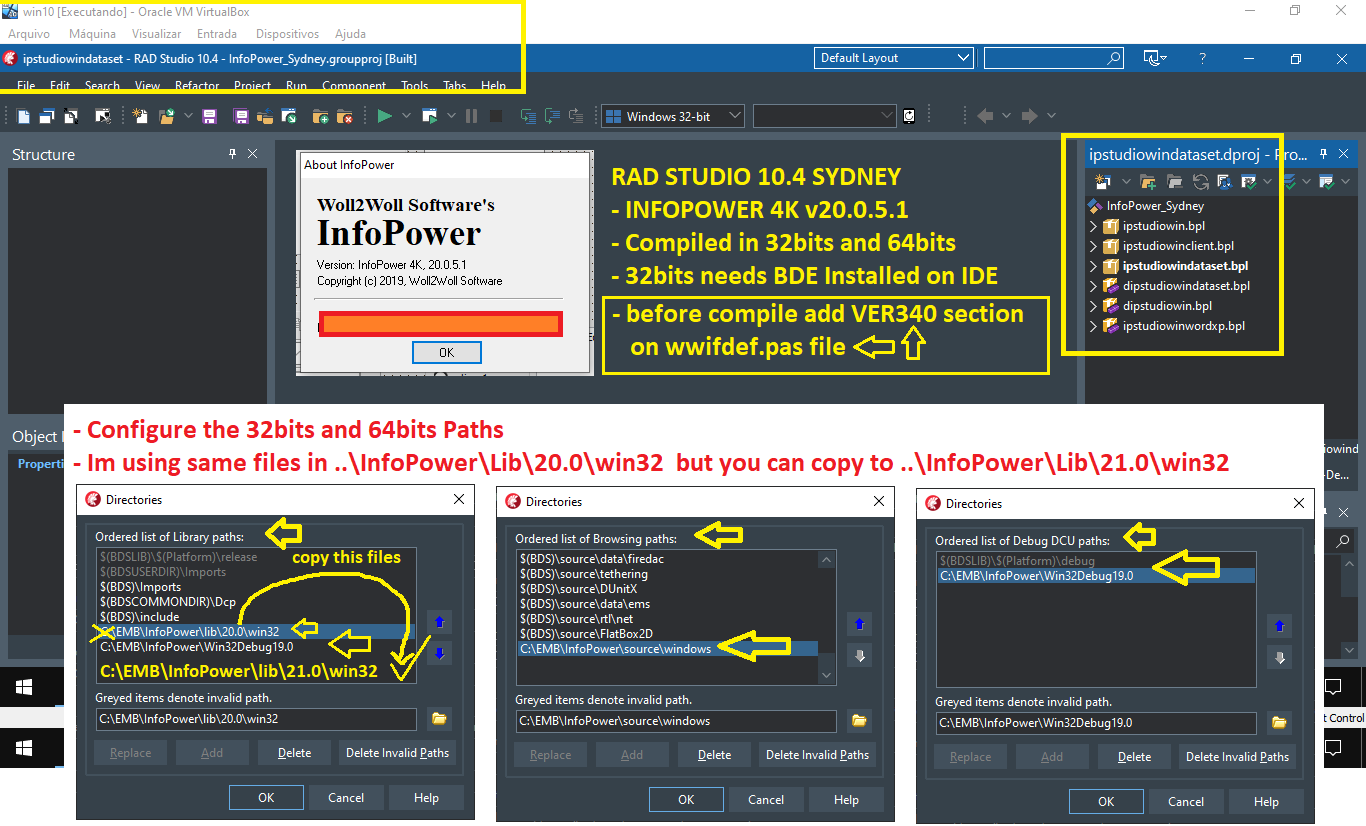Click the green Run toolbar icon
This screenshot has width=1366, height=826.
384,116
